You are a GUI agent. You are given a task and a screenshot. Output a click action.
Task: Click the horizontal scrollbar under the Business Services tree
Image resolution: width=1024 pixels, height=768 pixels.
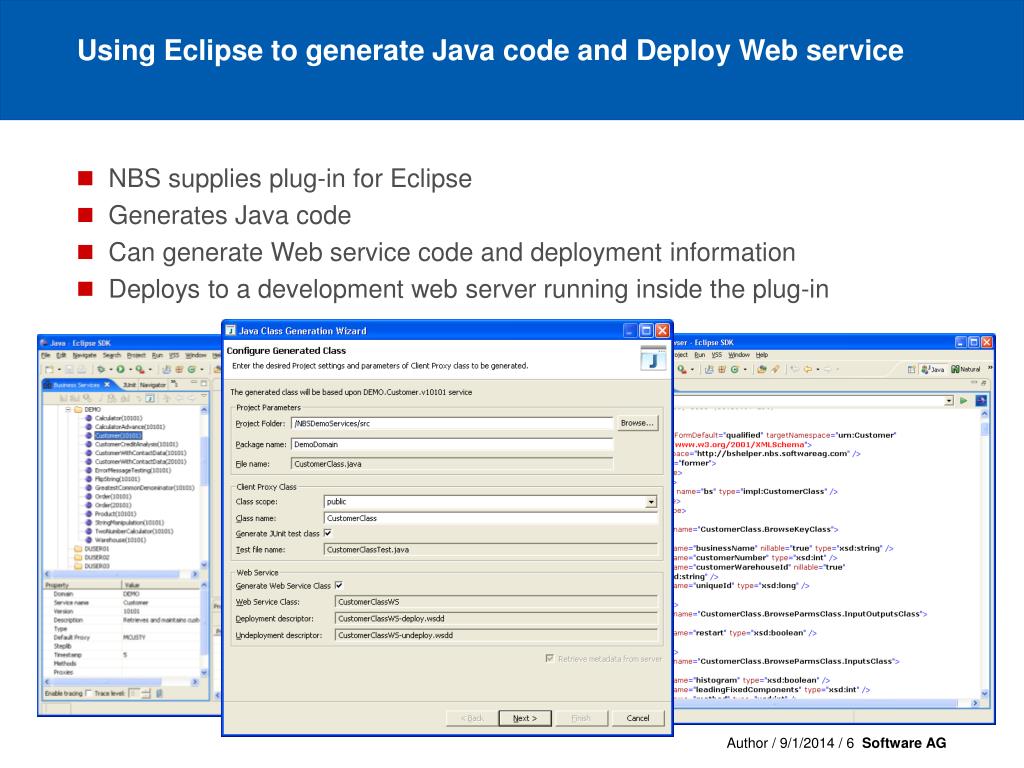tap(121, 574)
